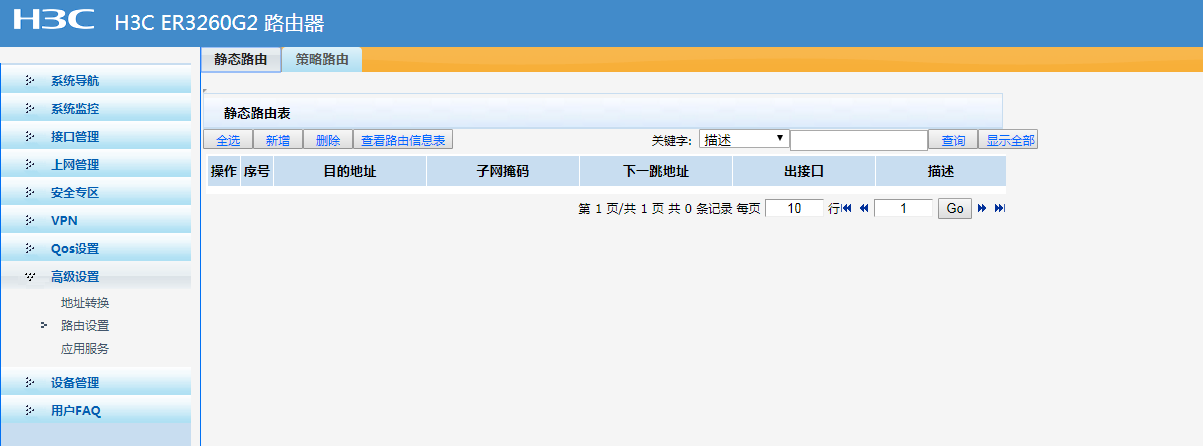This screenshot has height=446, width=1203.
Task: Click the 查询 search button
Action: point(953,140)
